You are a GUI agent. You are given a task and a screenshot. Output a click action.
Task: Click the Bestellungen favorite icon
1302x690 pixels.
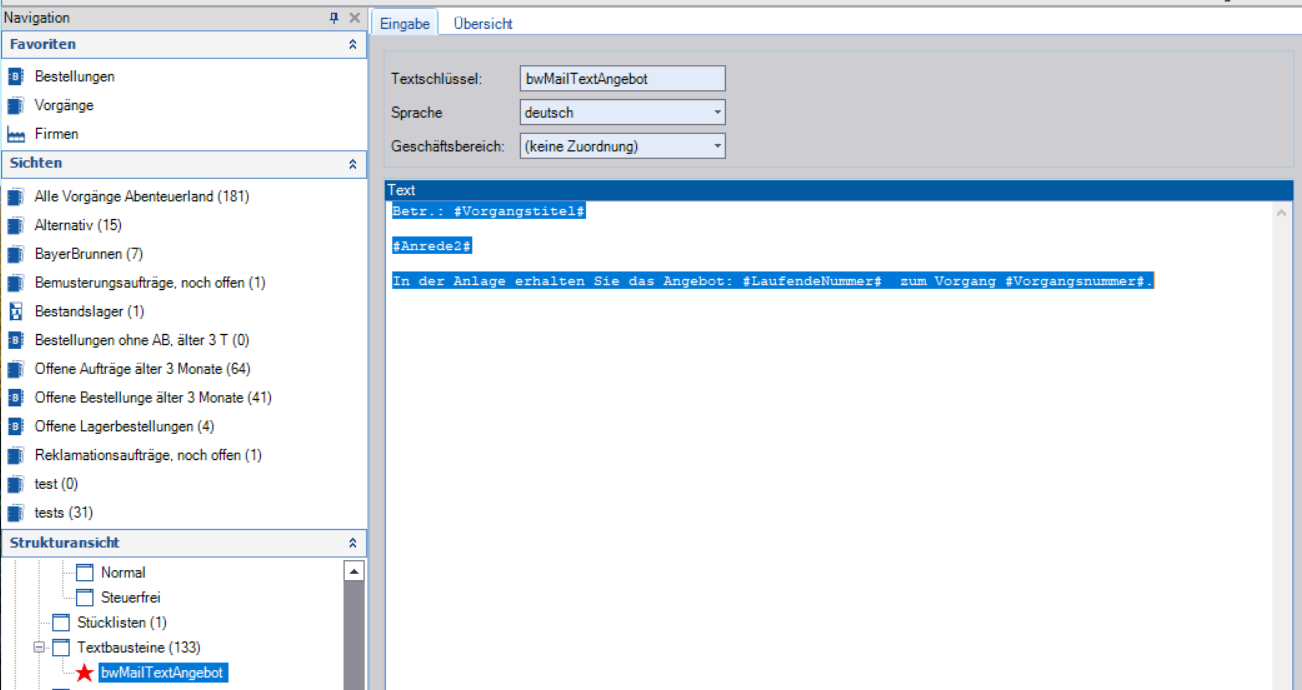(15, 76)
